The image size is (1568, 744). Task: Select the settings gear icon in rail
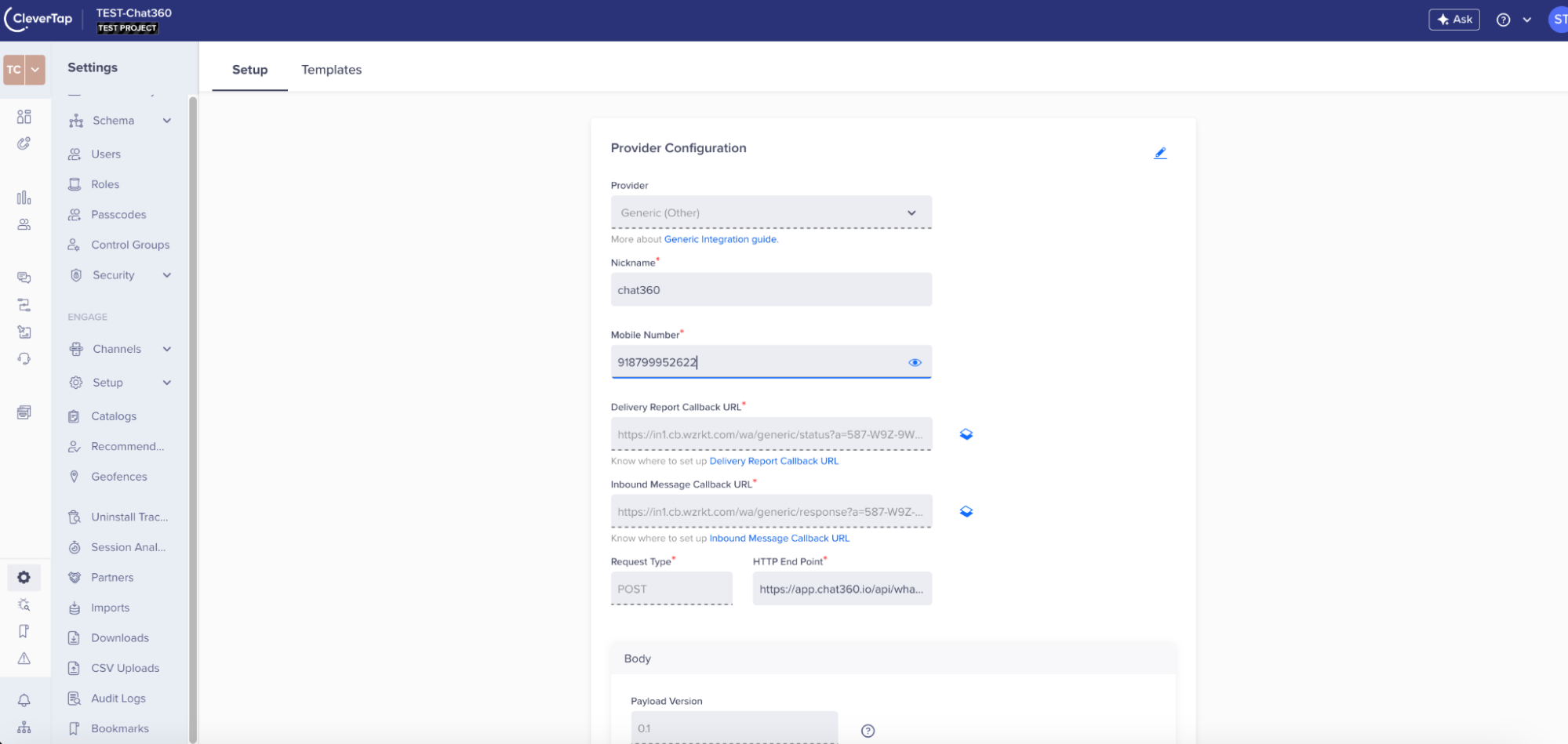tap(24, 578)
